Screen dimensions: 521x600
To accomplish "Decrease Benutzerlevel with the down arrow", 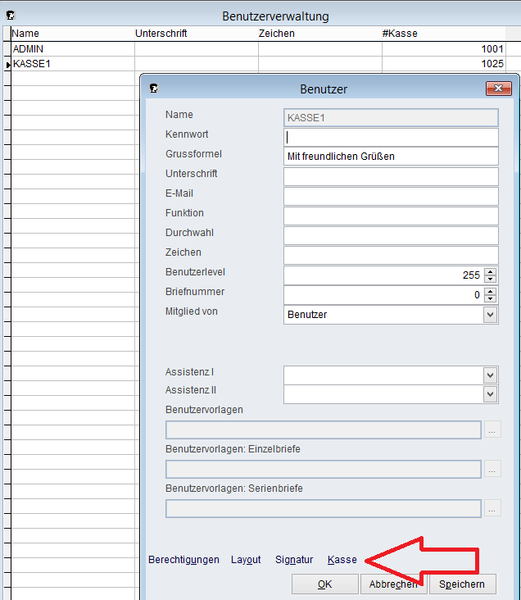I will click(490, 279).
